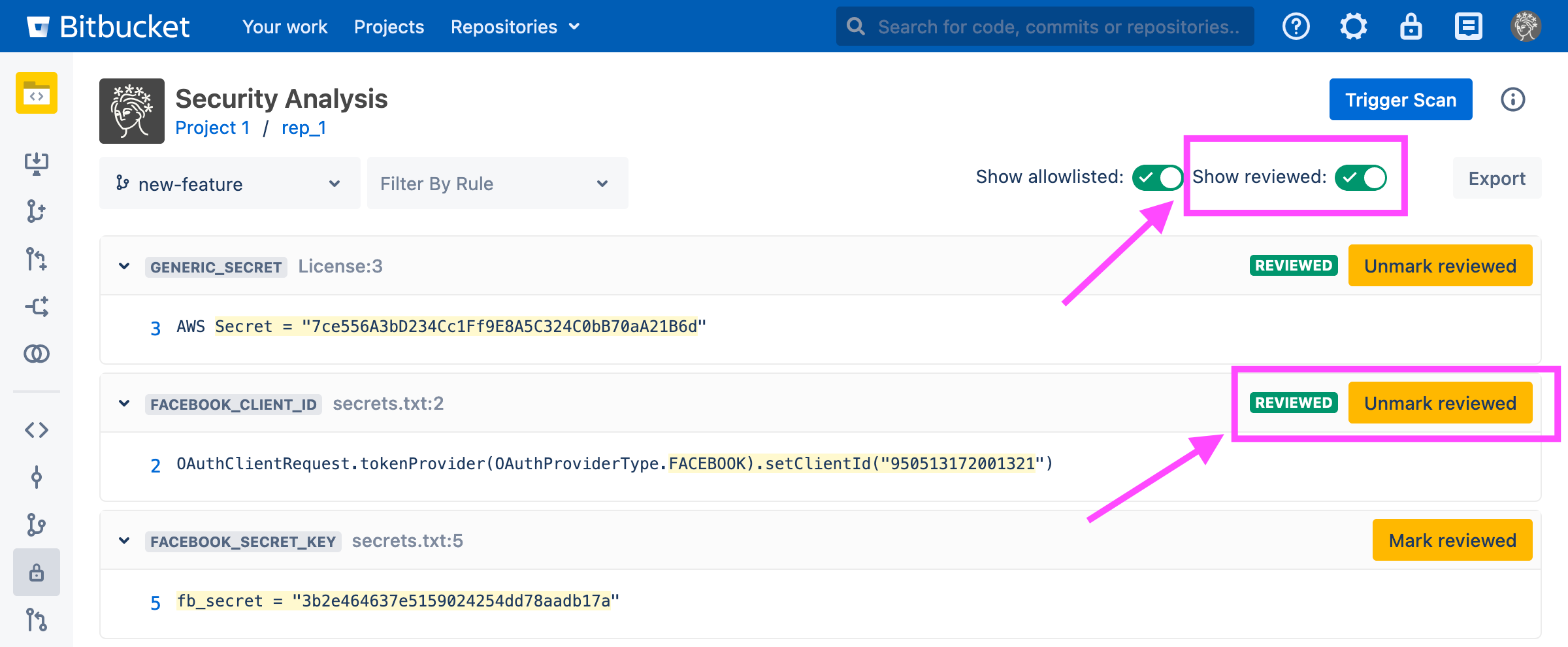The image size is (1568, 647).
Task: Open the Commits icon in sidebar
Action: [x=37, y=478]
